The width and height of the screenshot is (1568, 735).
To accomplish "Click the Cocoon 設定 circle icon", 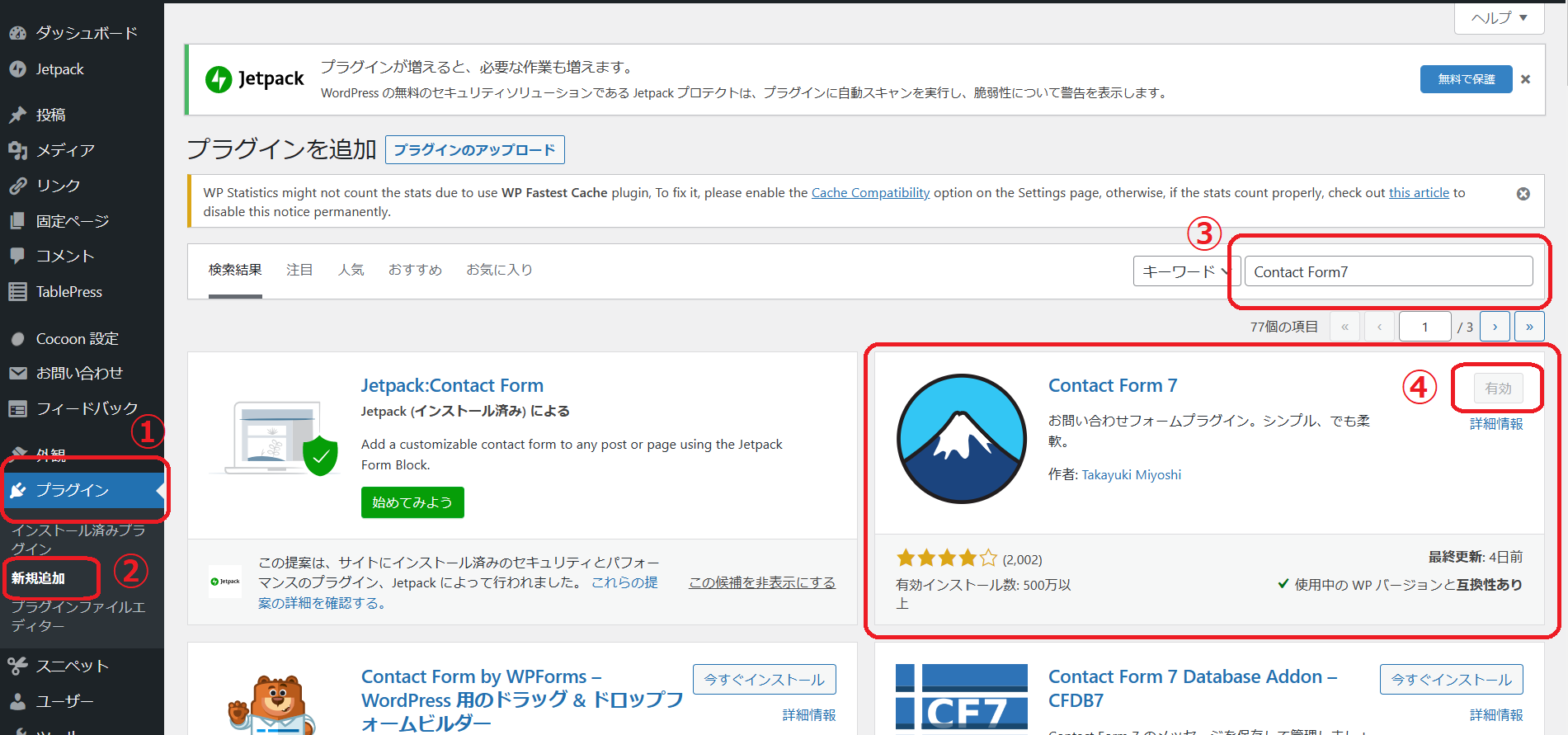I will point(17,339).
